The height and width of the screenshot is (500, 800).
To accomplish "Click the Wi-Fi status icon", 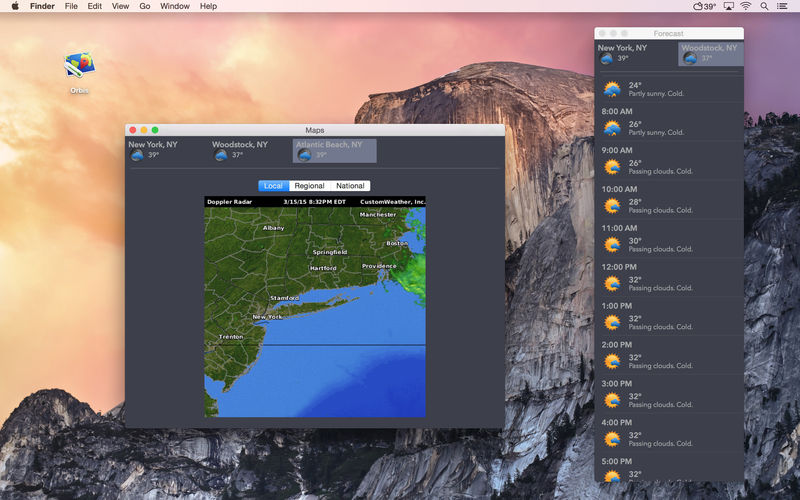I will [x=746, y=6].
